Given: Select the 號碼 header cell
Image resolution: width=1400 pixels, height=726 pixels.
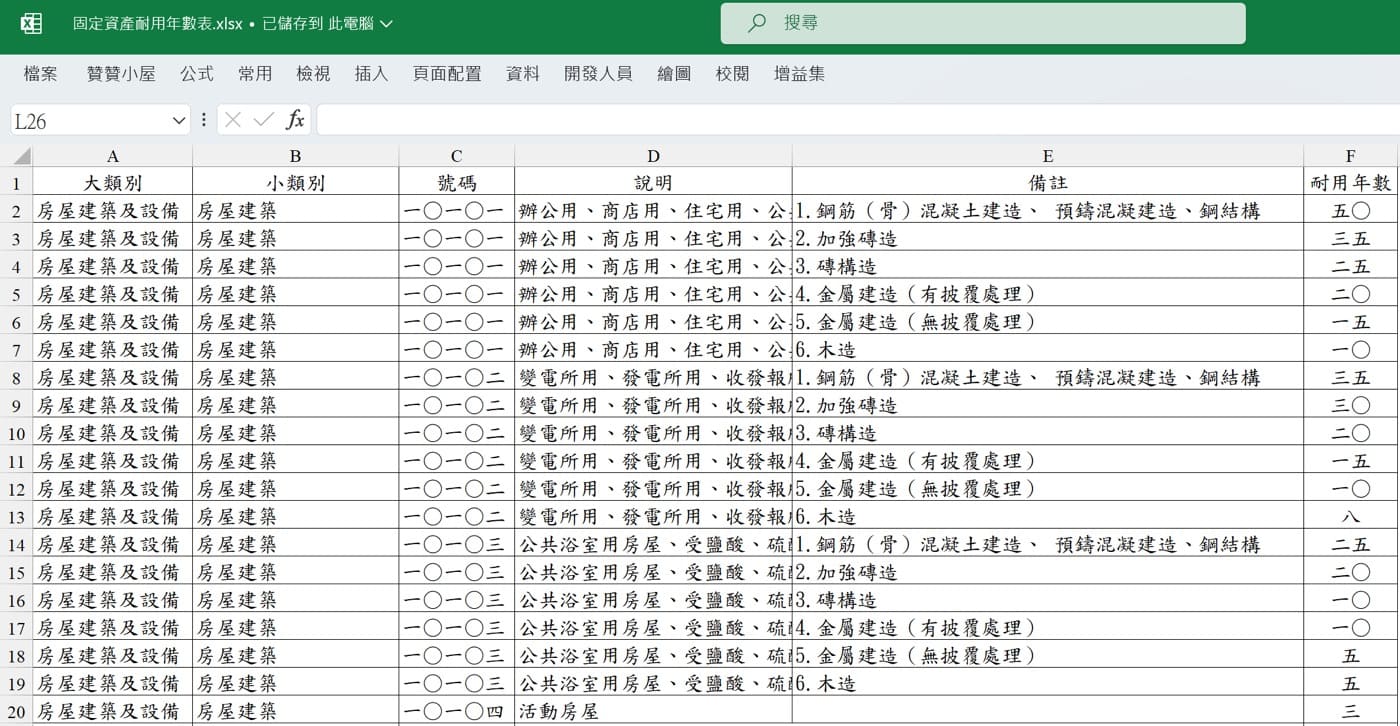Looking at the screenshot, I should (x=457, y=183).
